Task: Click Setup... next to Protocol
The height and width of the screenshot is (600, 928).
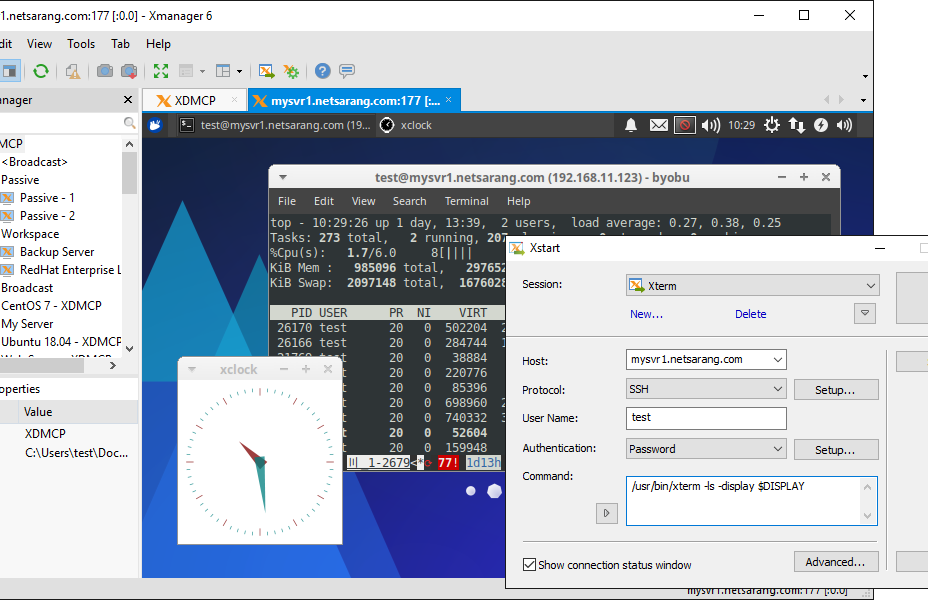Action: point(836,389)
